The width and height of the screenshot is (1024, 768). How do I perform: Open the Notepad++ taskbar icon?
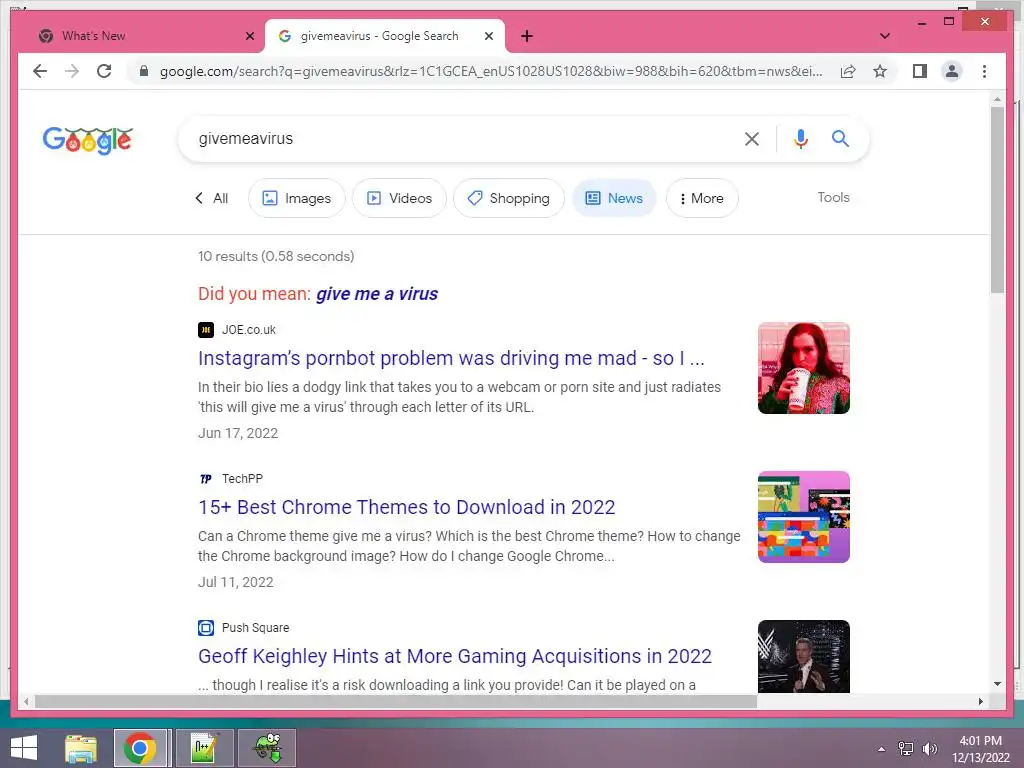pos(205,748)
